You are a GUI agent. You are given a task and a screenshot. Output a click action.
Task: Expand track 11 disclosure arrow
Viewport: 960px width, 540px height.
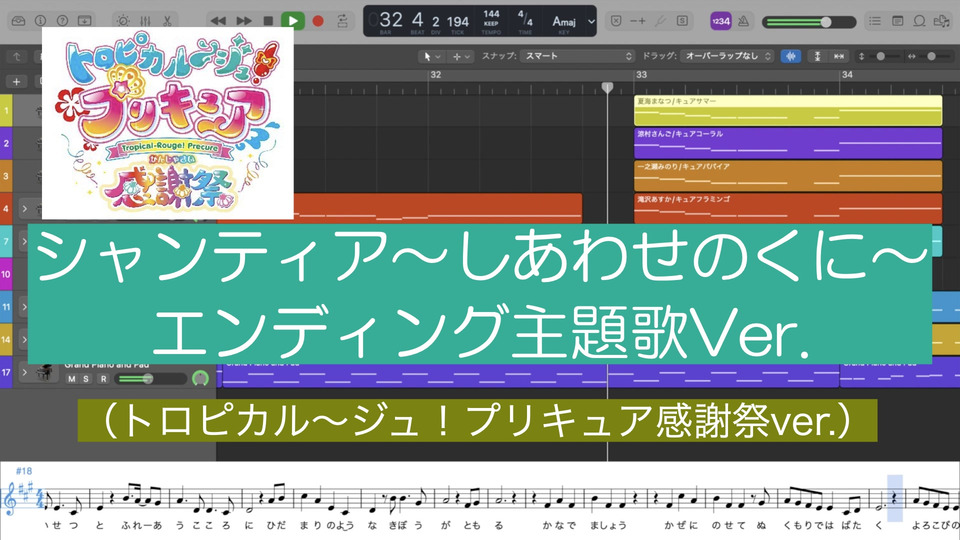[24, 307]
